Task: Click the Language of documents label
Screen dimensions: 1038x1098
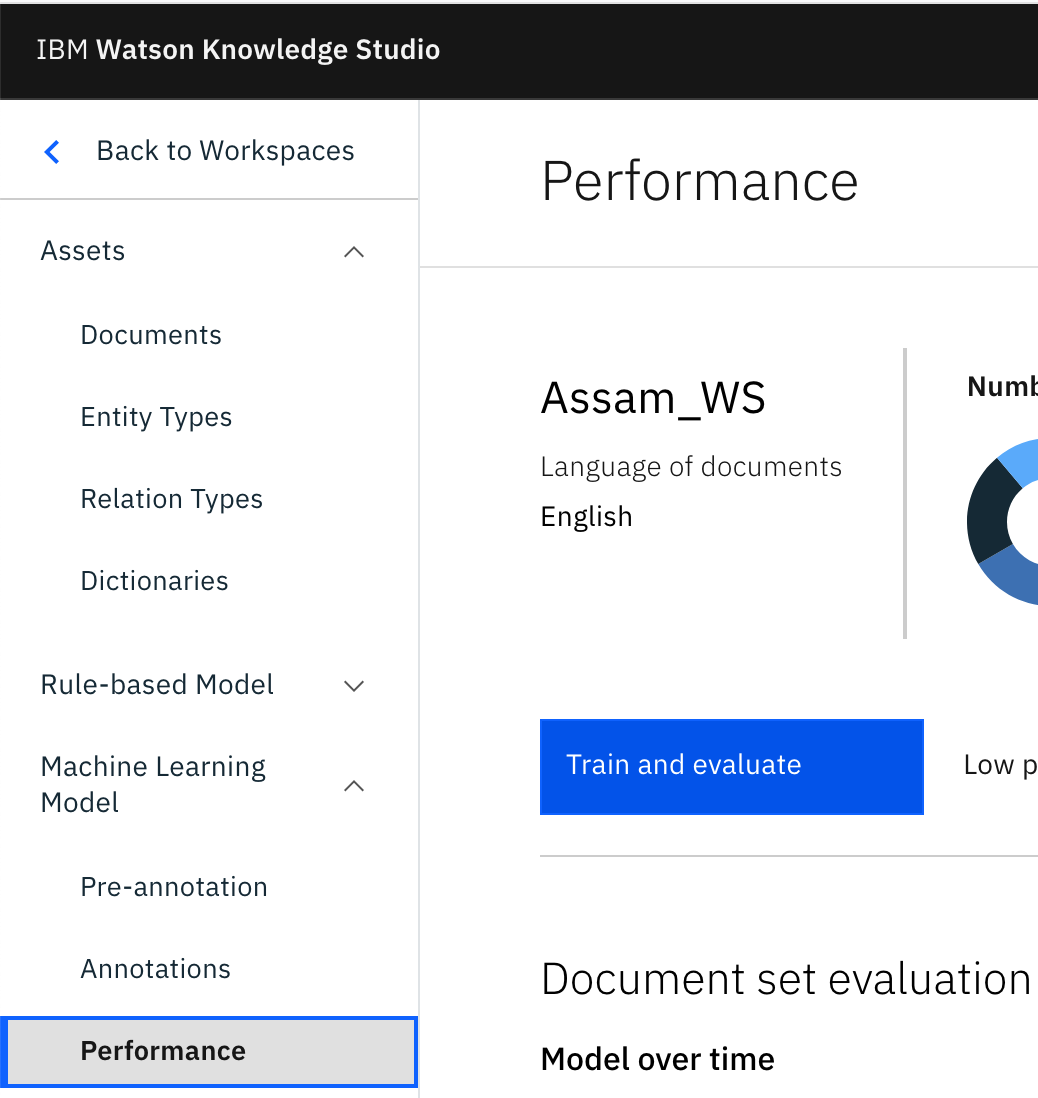Action: 691,466
